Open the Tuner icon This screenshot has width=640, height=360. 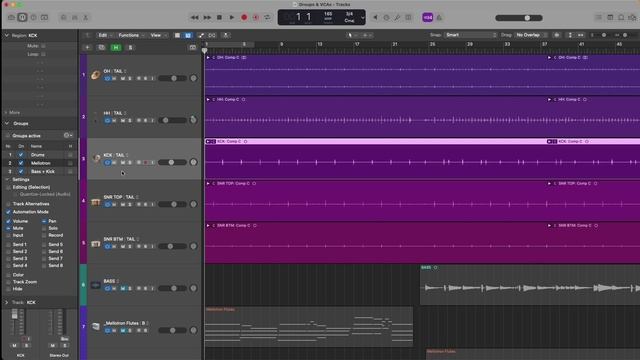397,18
